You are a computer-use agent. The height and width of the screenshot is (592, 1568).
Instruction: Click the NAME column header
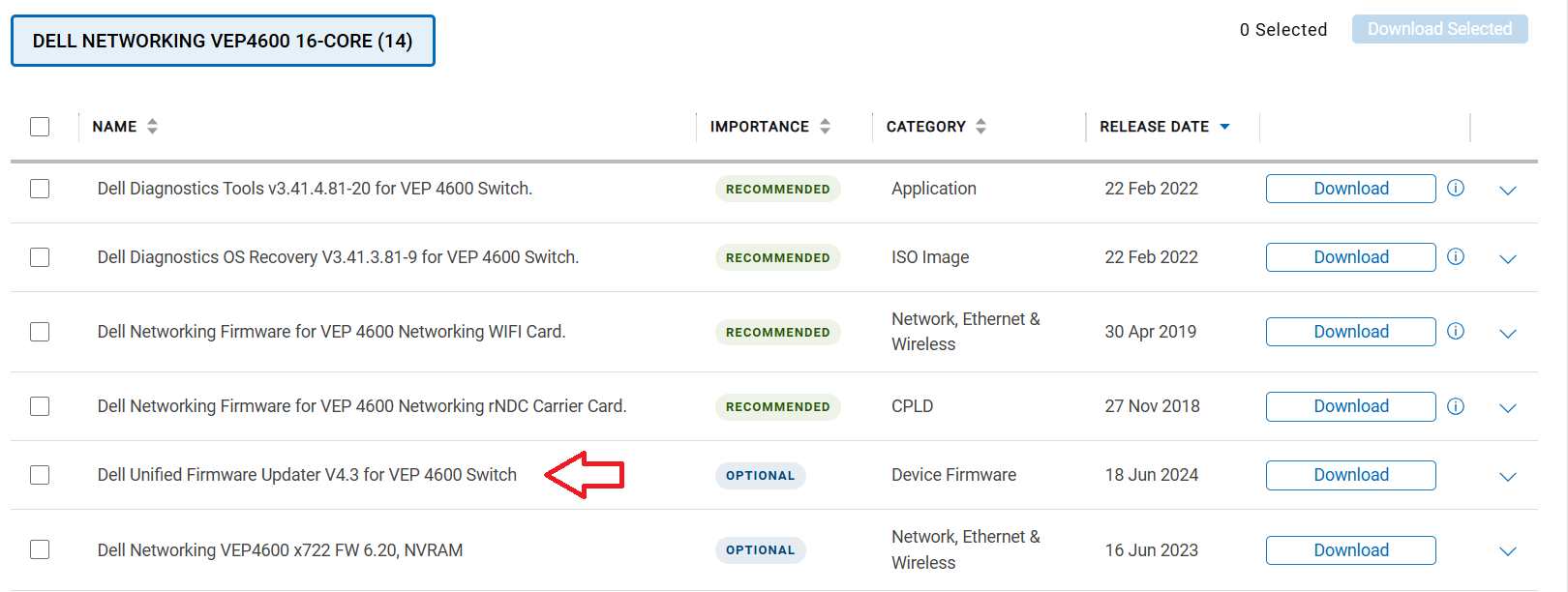(x=114, y=127)
